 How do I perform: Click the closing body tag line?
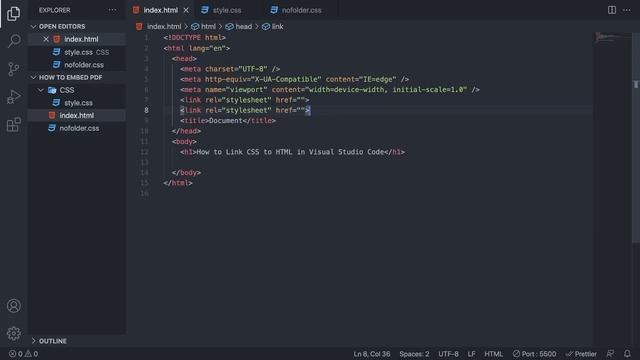pos(186,173)
